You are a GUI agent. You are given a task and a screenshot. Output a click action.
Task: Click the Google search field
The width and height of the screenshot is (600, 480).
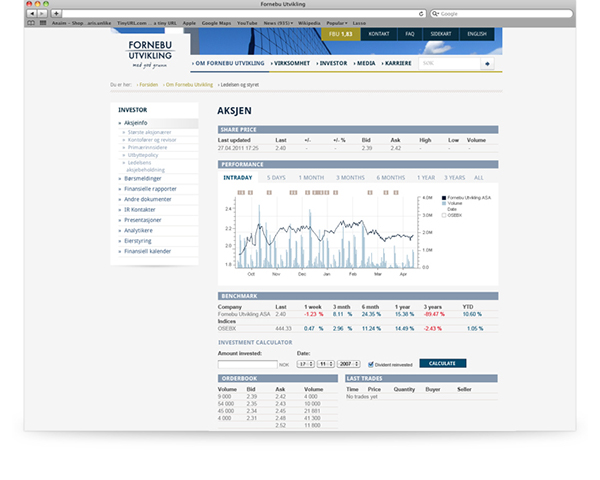(501, 13)
